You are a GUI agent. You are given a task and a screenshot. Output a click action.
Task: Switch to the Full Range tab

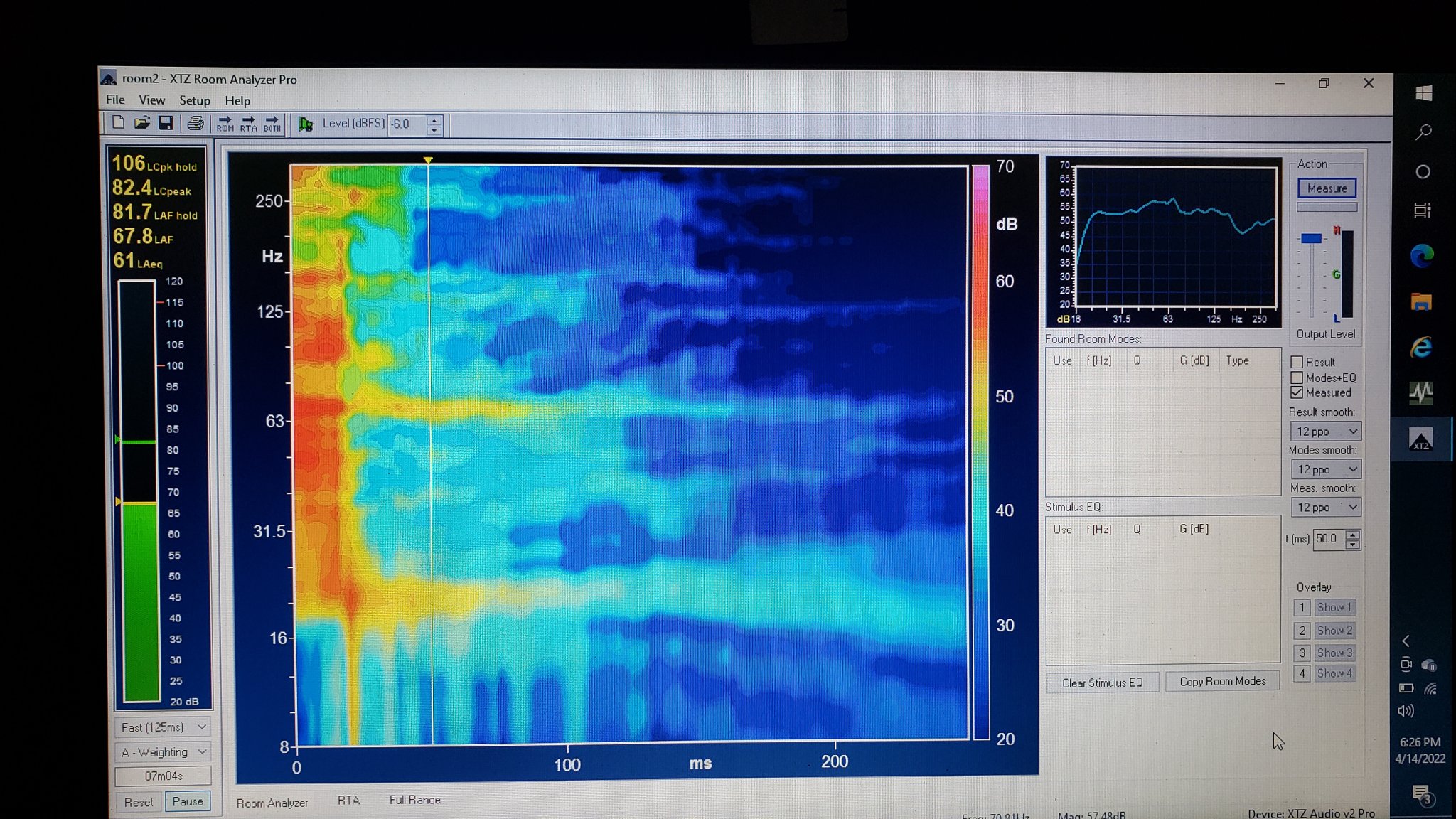click(414, 800)
